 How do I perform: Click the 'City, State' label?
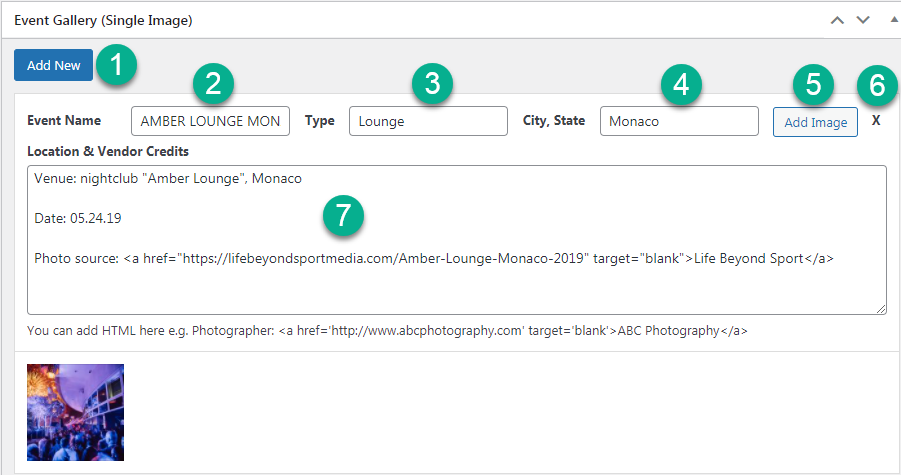[x=554, y=121]
